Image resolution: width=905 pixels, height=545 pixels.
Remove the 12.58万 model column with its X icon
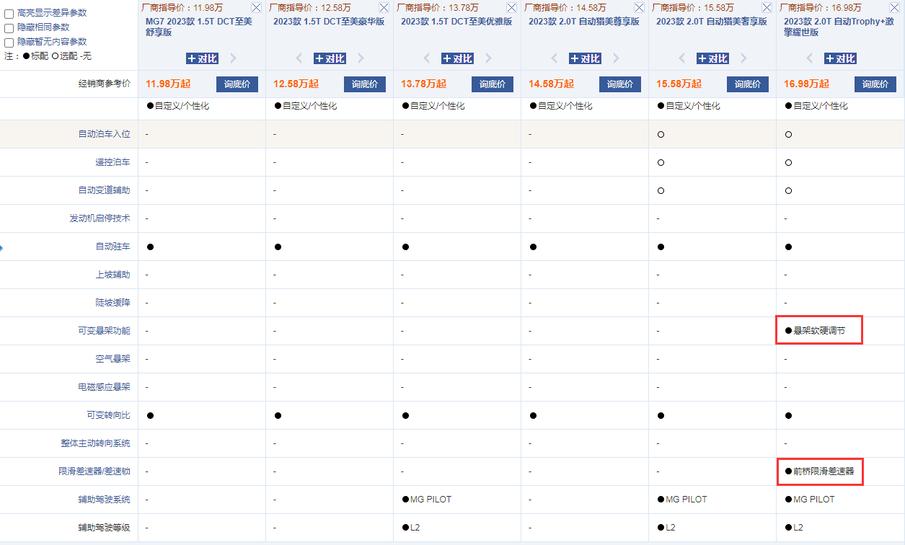(x=384, y=8)
